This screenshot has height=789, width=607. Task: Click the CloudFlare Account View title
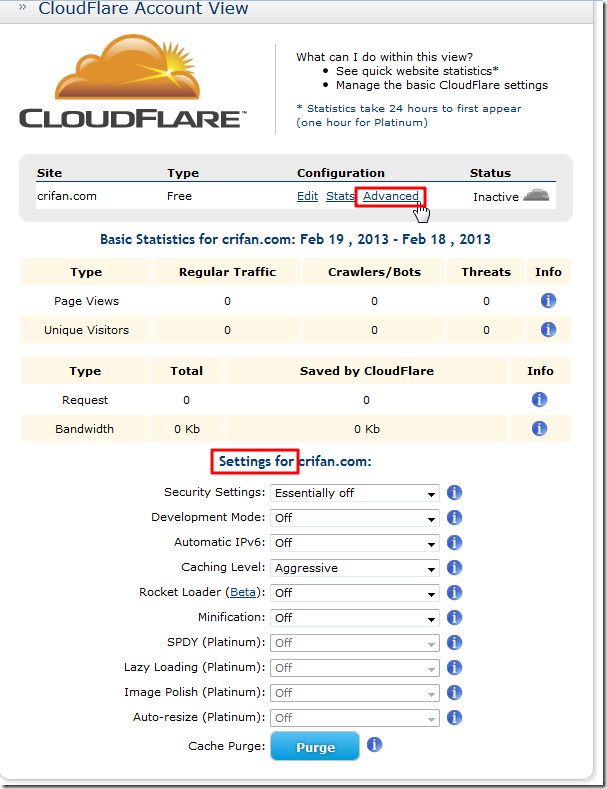point(143,8)
